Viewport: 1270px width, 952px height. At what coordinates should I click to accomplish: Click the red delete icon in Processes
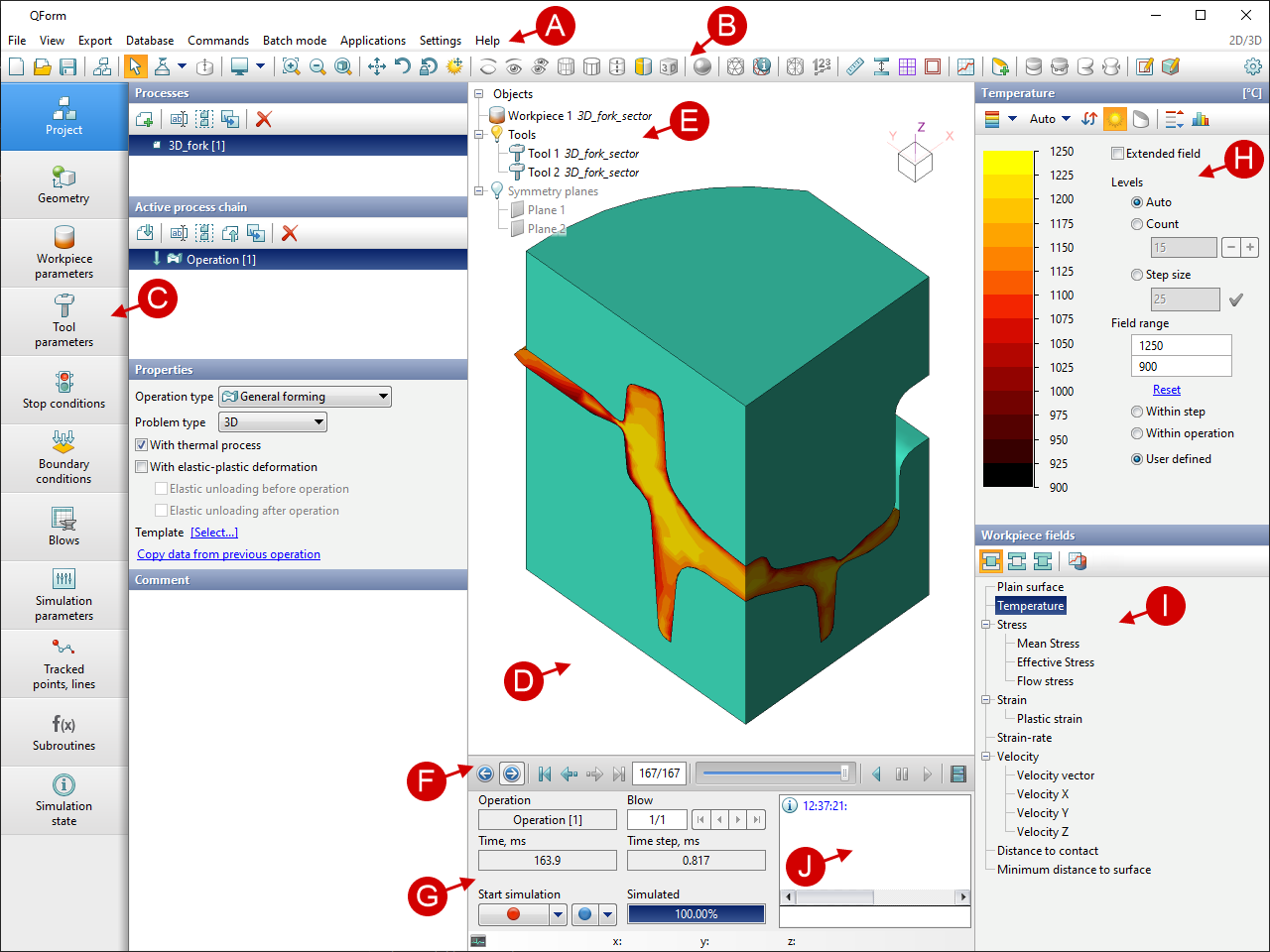click(x=264, y=119)
